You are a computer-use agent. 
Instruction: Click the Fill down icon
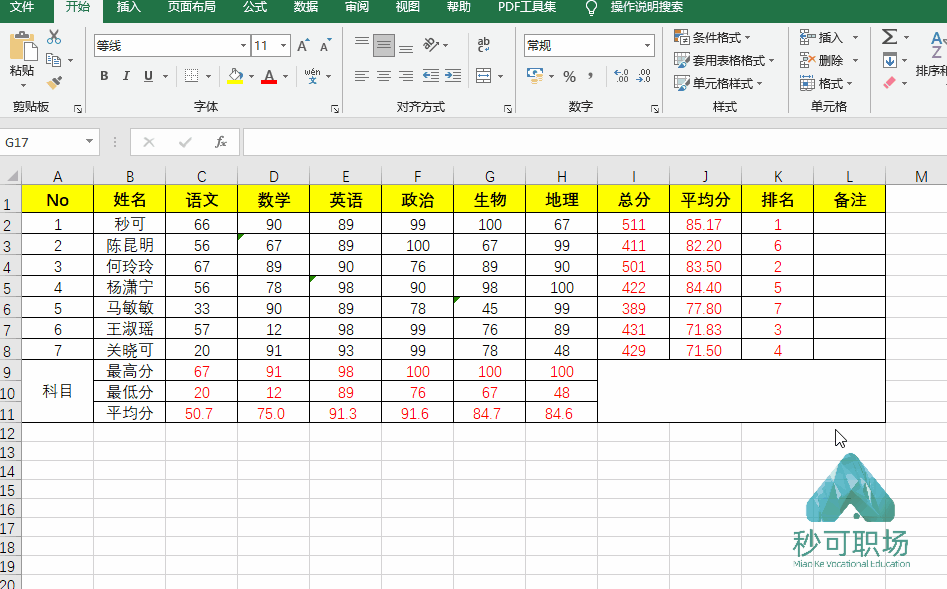[x=889, y=60]
